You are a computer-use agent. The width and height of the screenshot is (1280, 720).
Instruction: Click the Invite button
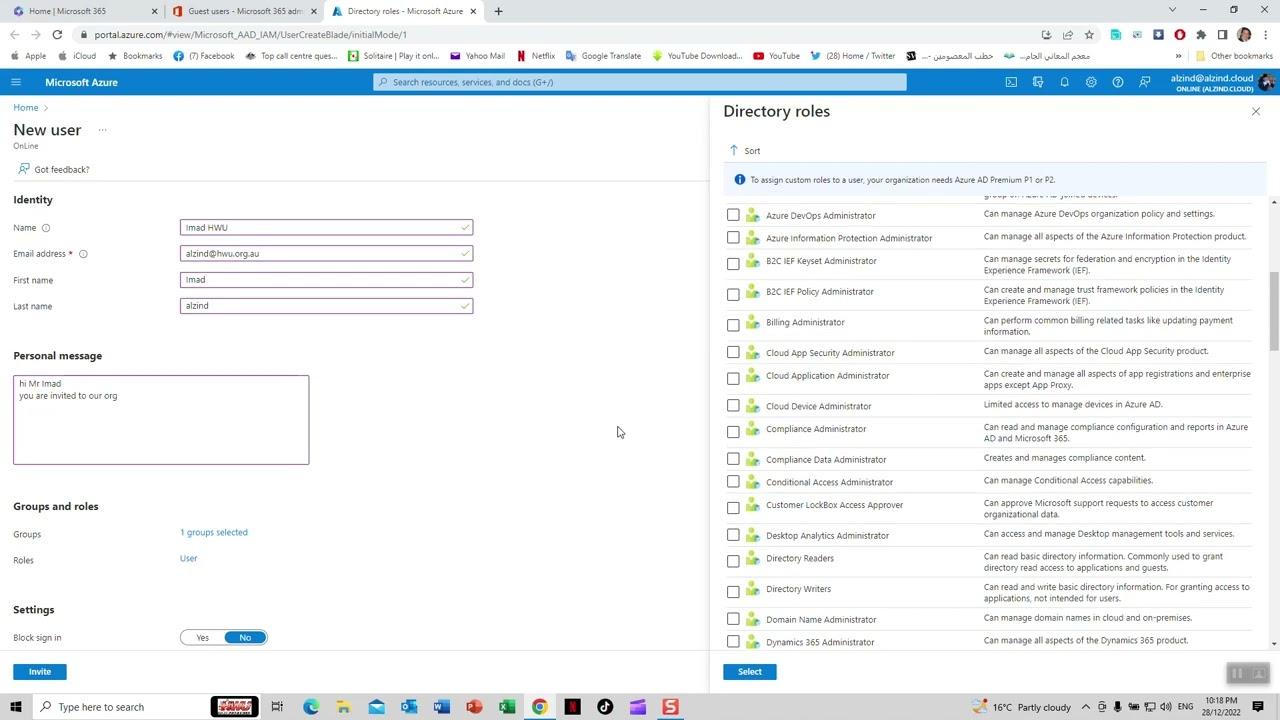coord(40,672)
